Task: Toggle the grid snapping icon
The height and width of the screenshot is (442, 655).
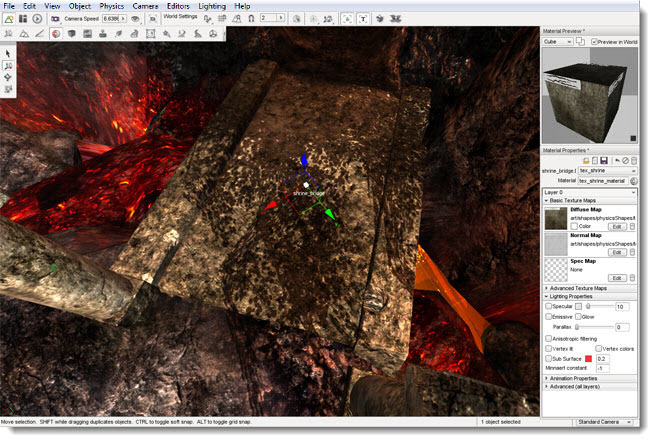Action: pyautogui.click(x=222, y=19)
